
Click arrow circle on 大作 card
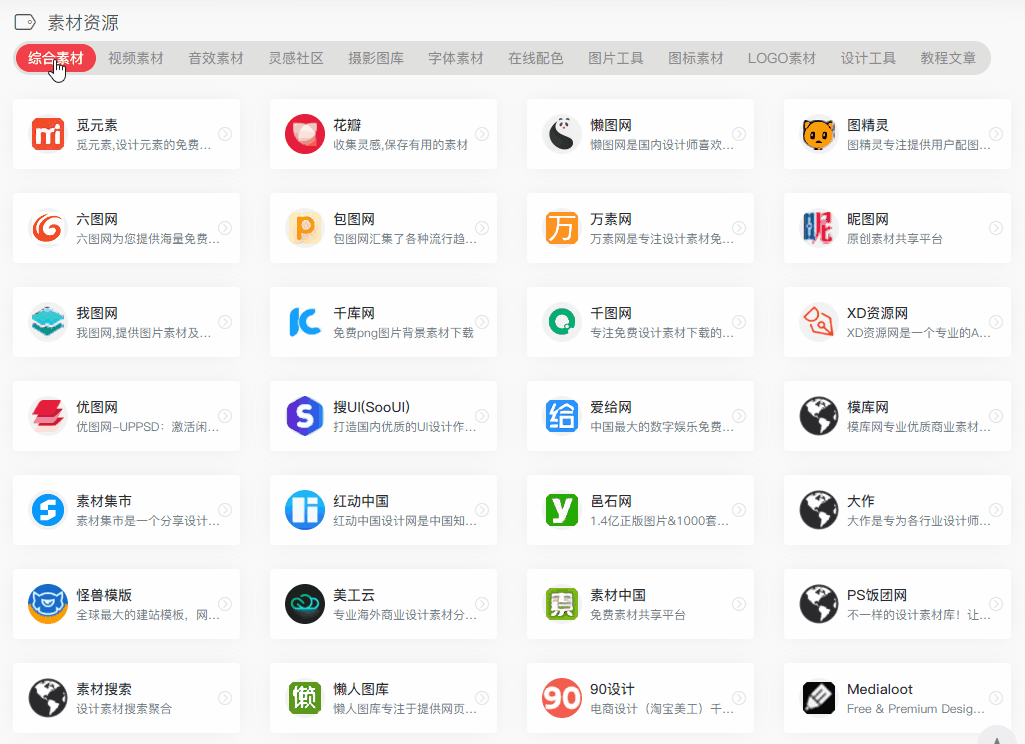tap(996, 511)
